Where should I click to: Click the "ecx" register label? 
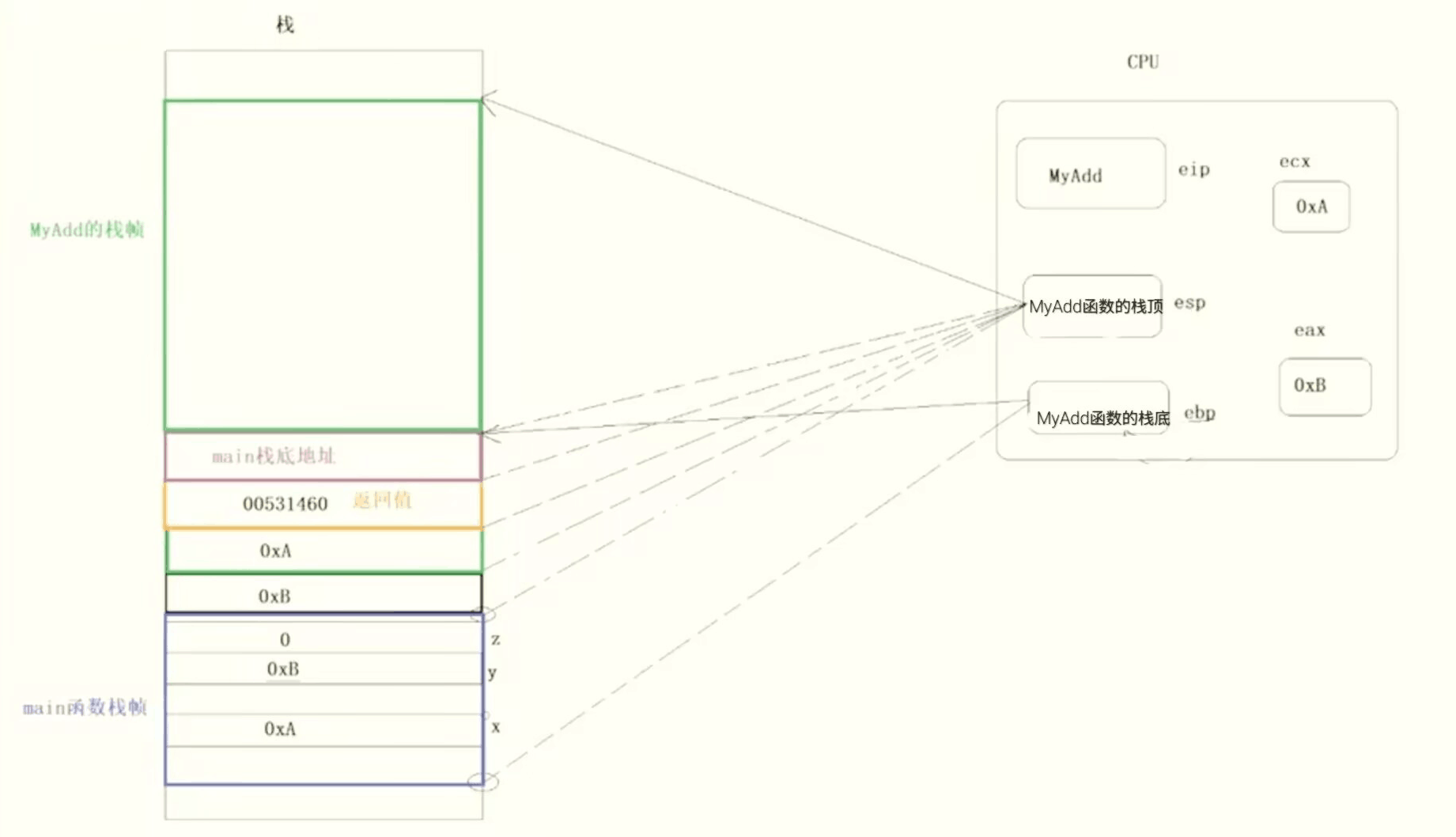1295,161
